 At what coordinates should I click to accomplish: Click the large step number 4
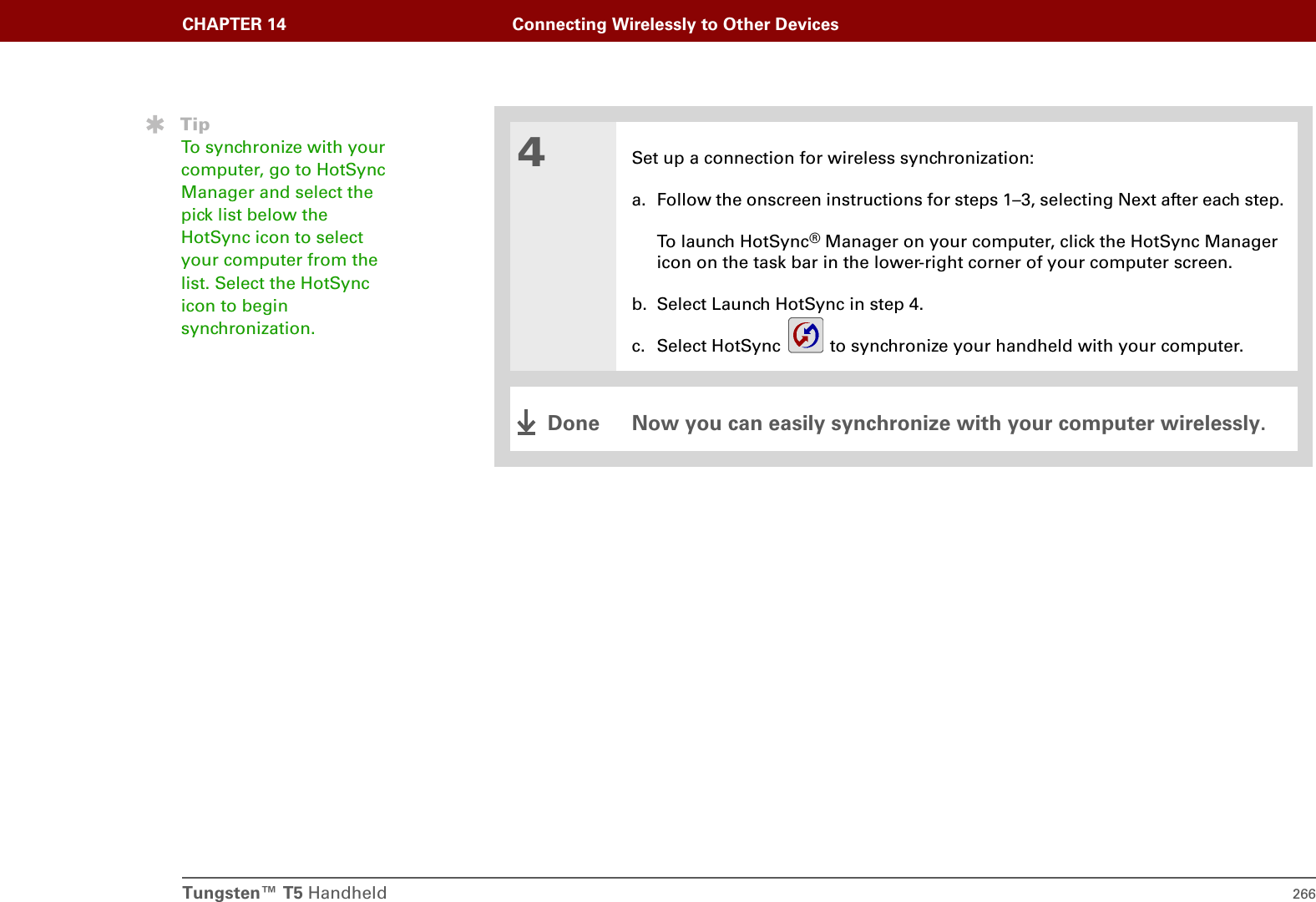[531, 152]
